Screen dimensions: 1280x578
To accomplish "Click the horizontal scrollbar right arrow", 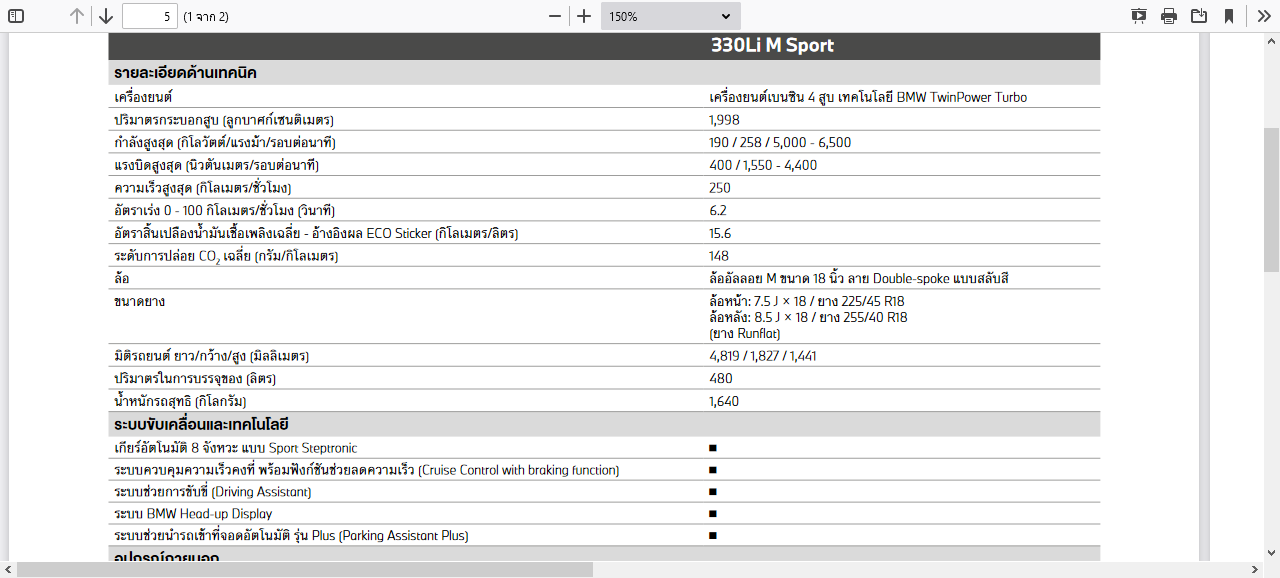I will (1255, 570).
